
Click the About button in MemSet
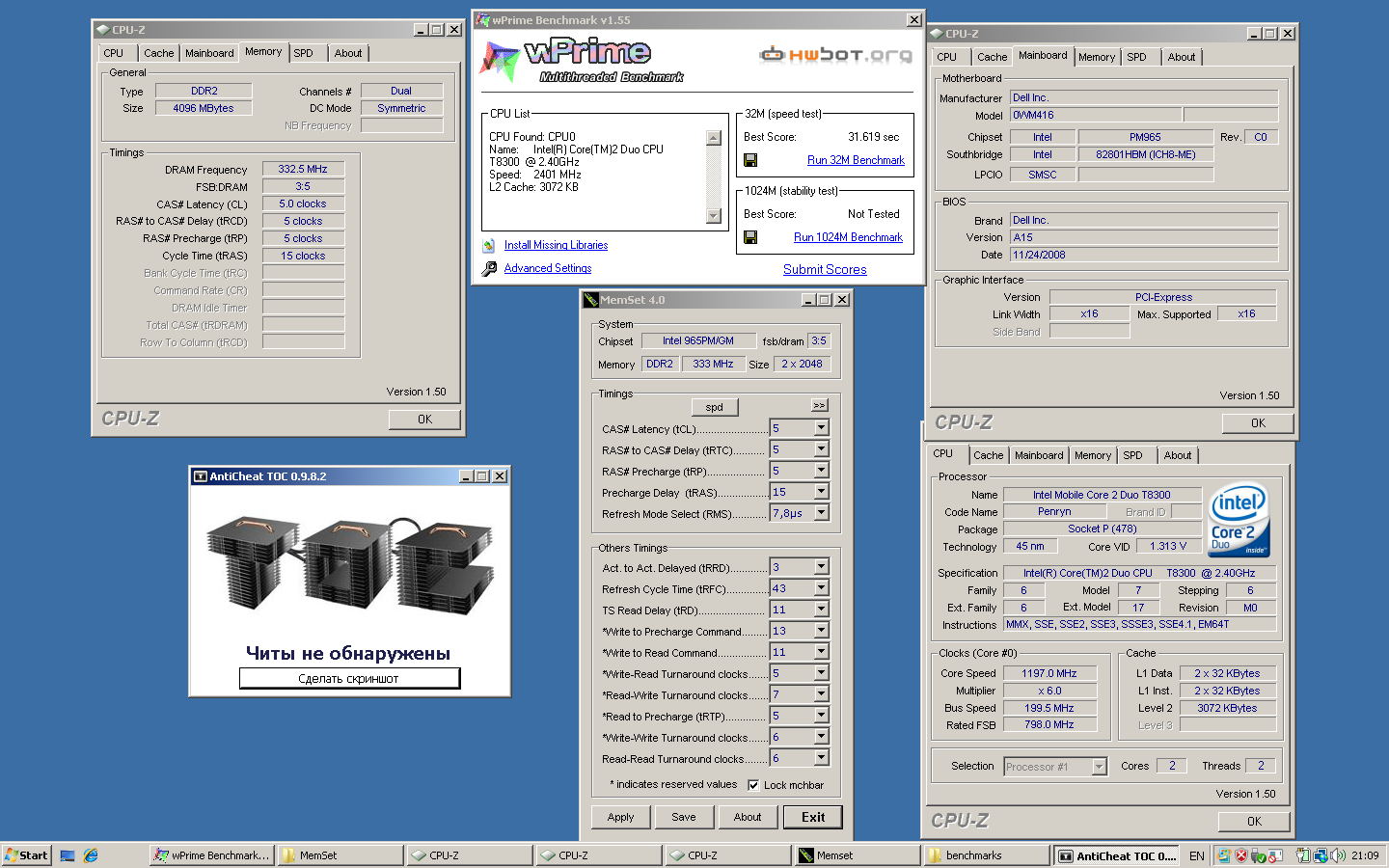(x=748, y=817)
